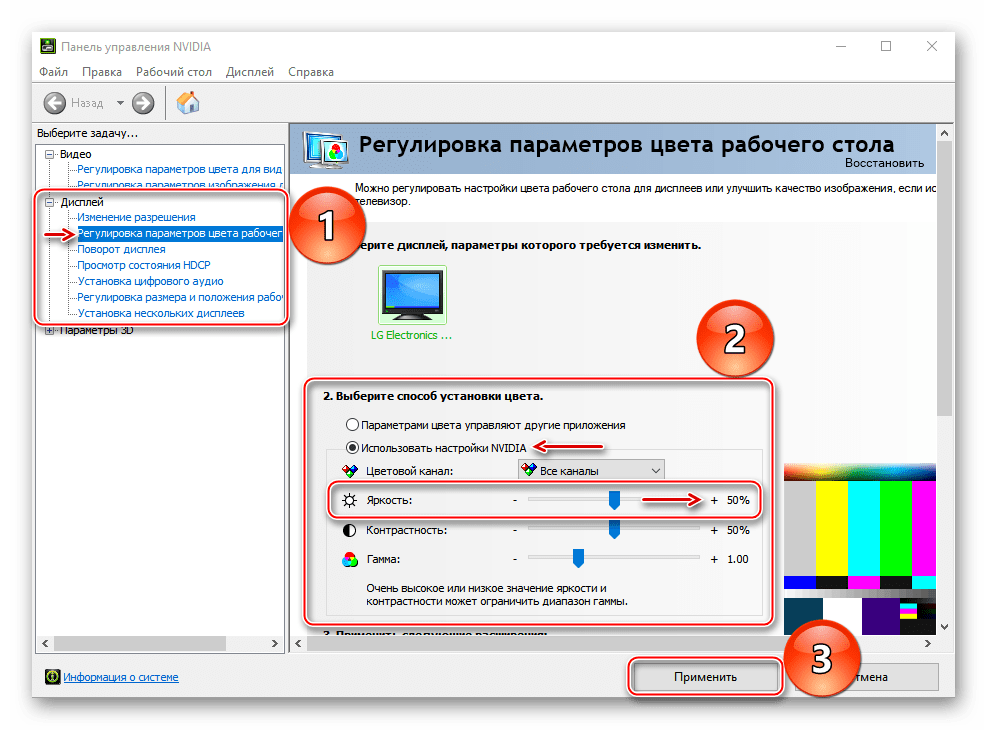Click the brightness sun icon
This screenshot has height=730, width=987.
pos(349,500)
